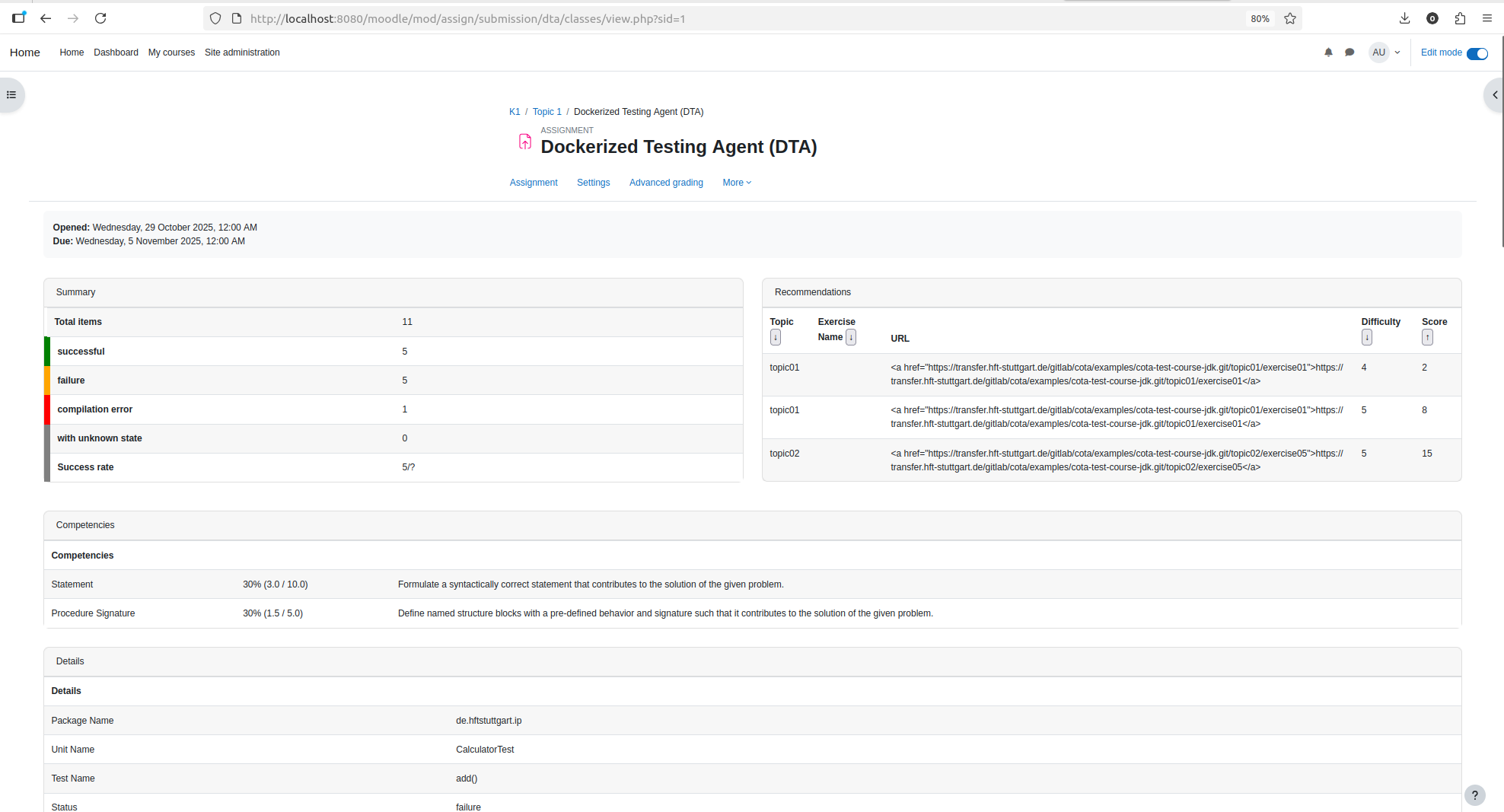The width and height of the screenshot is (1504, 812).
Task: Expand the More menu
Action: (x=737, y=183)
